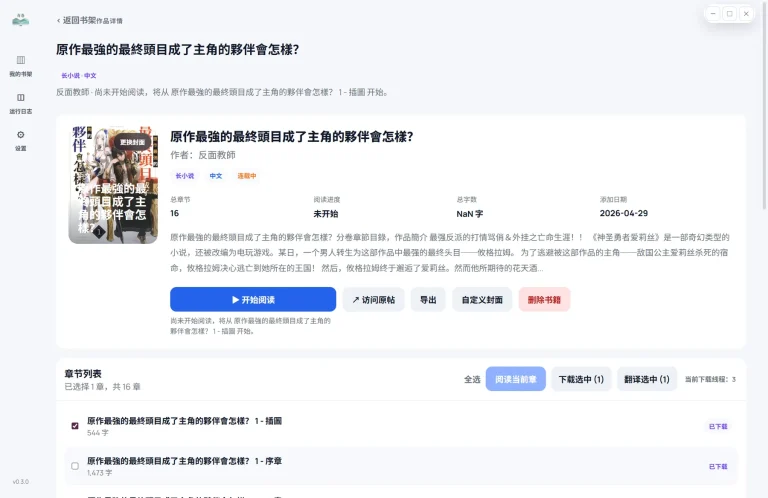This screenshot has width=768, height=498.
Task: Click the app logo at top left
Action: point(21,20)
